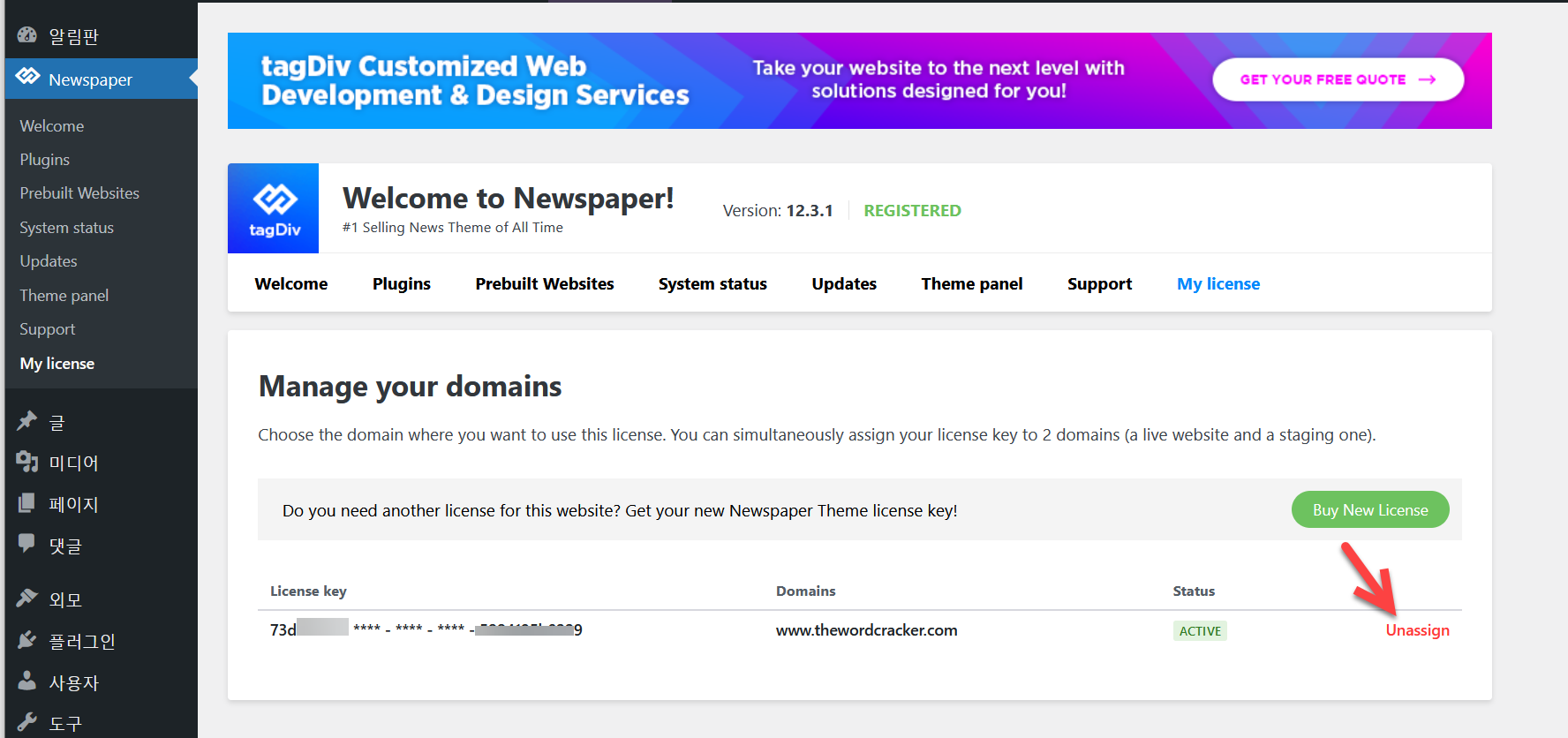Click the Media library icon
The height and width of the screenshot is (738, 1568).
[27, 462]
